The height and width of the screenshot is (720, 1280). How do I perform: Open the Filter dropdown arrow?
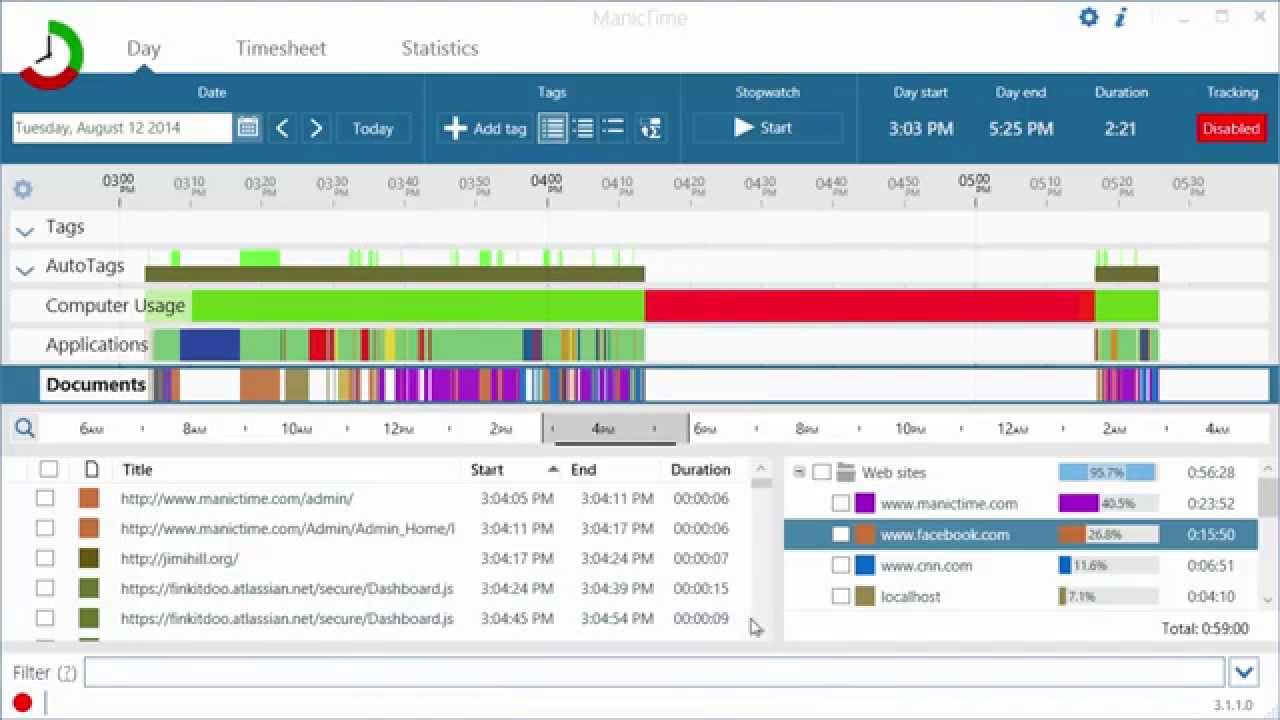pos(1245,672)
